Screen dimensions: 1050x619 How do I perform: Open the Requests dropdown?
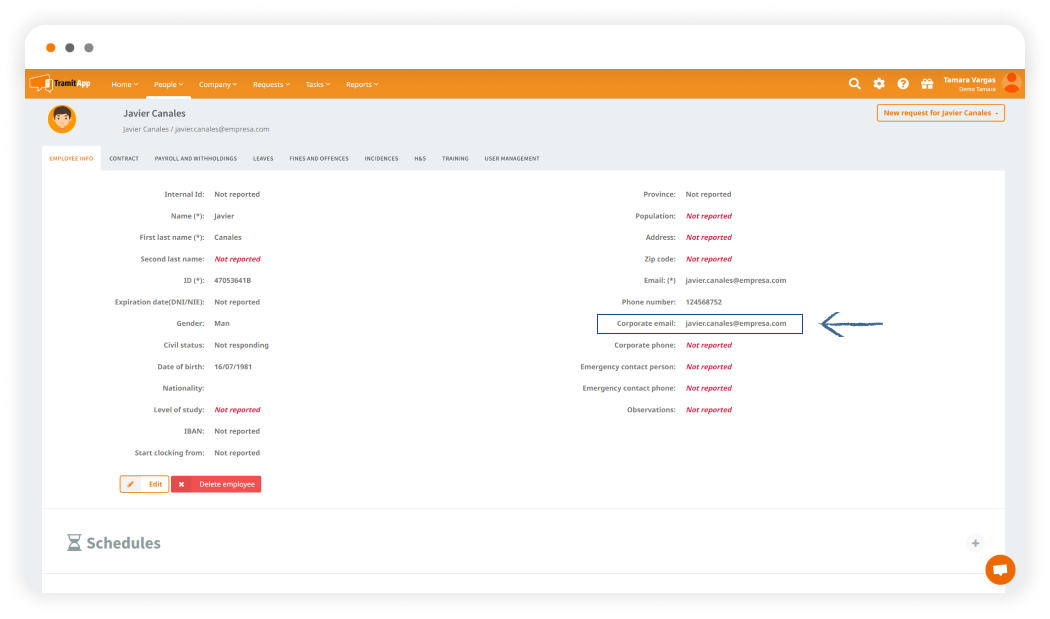click(271, 85)
